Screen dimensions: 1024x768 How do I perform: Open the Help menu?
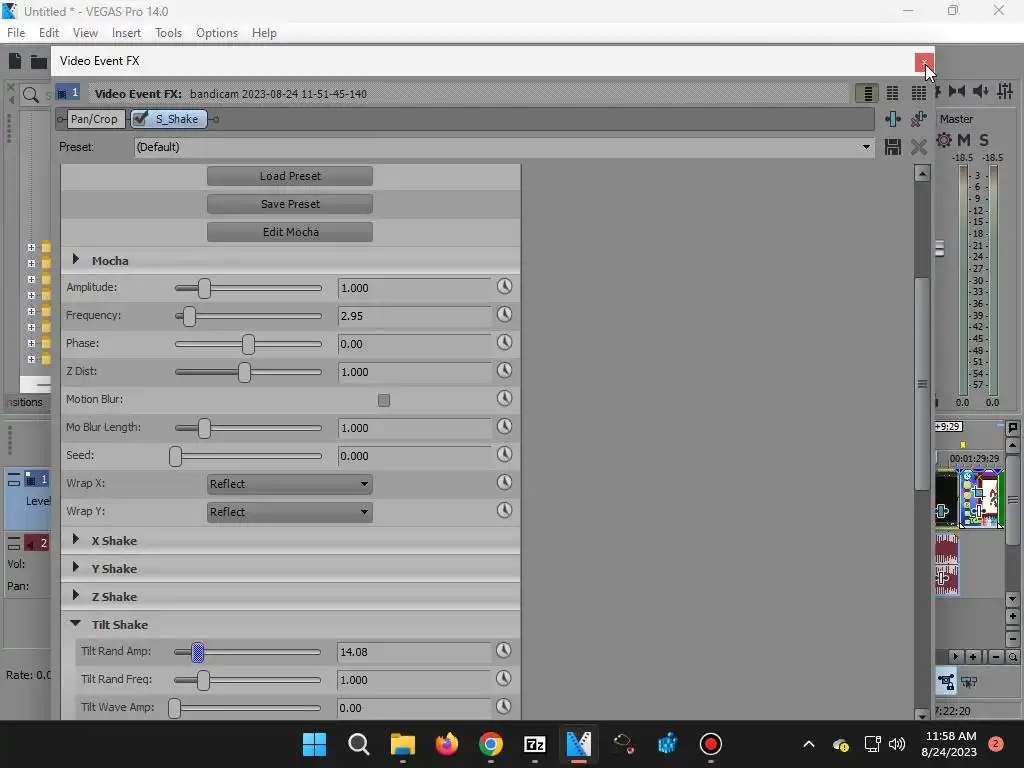tap(264, 33)
